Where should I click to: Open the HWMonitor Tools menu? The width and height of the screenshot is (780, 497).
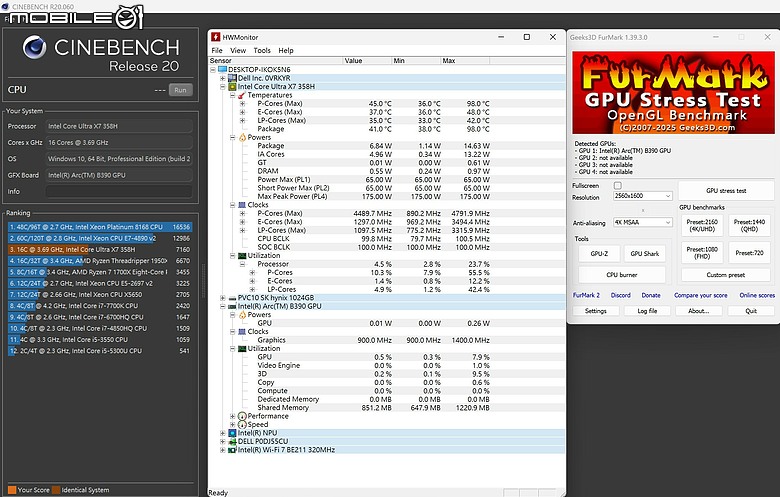[262, 50]
